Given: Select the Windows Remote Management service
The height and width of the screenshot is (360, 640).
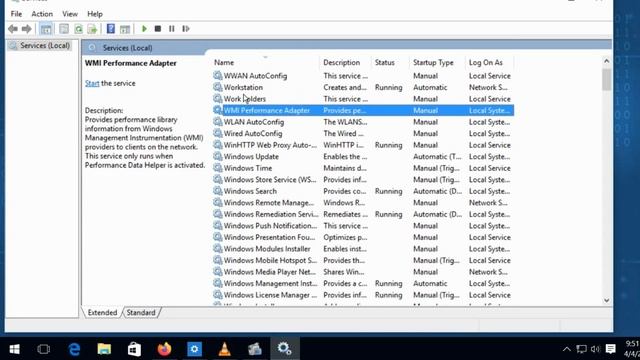Looking at the screenshot, I should point(362,203).
